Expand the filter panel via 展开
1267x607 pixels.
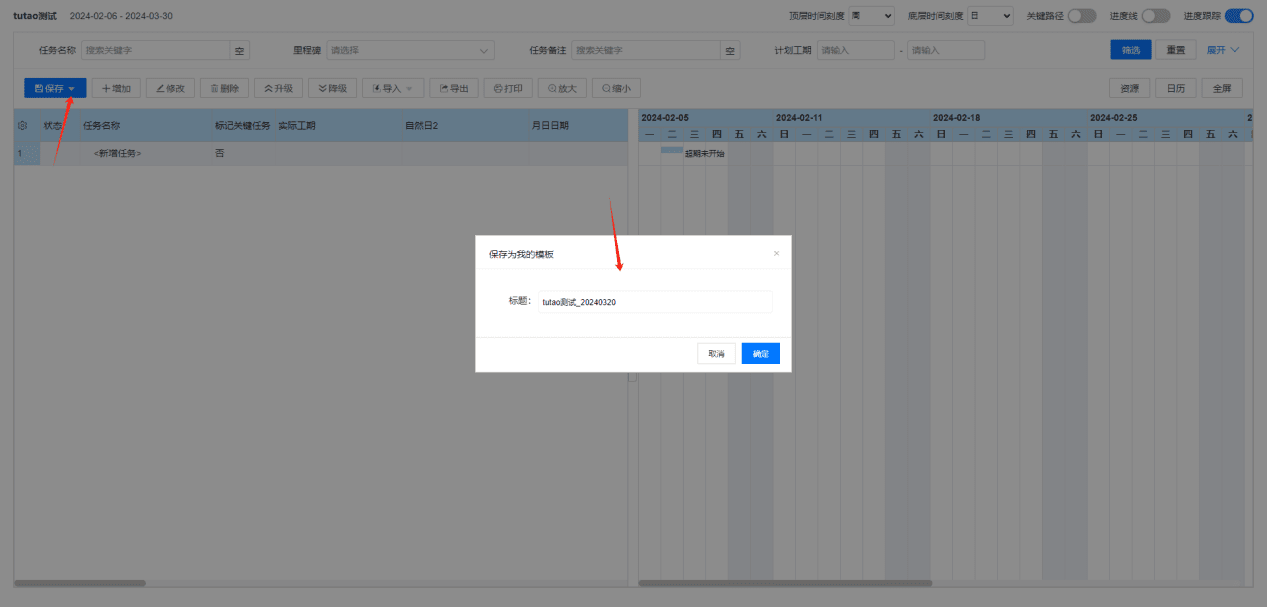pos(1223,50)
